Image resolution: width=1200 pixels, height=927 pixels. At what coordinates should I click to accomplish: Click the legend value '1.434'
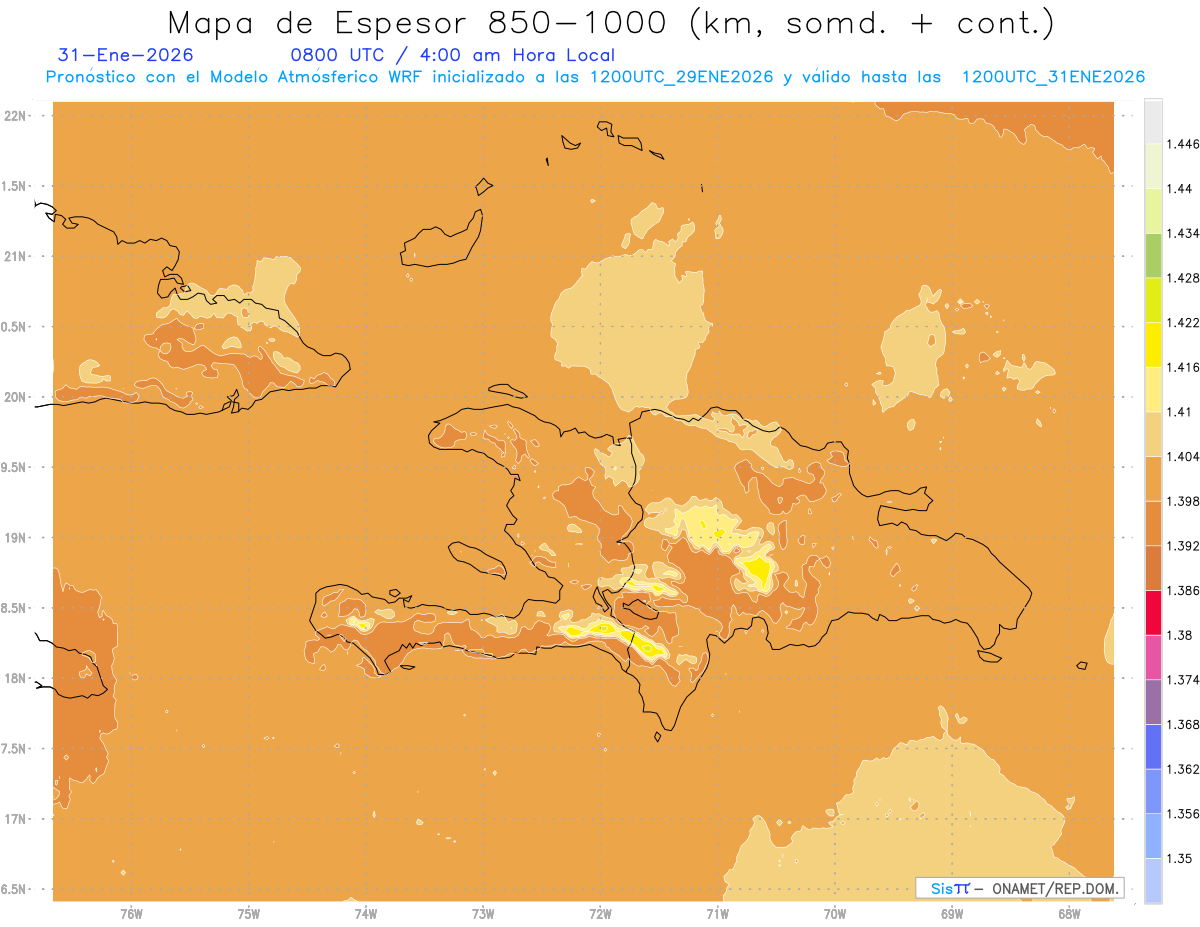pyautogui.click(x=1184, y=233)
